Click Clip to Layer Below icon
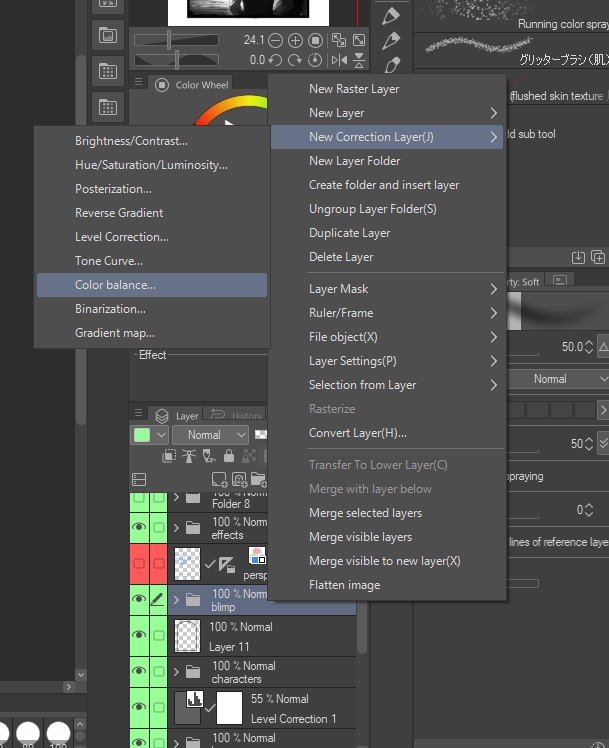The width and height of the screenshot is (609, 748). point(169,456)
